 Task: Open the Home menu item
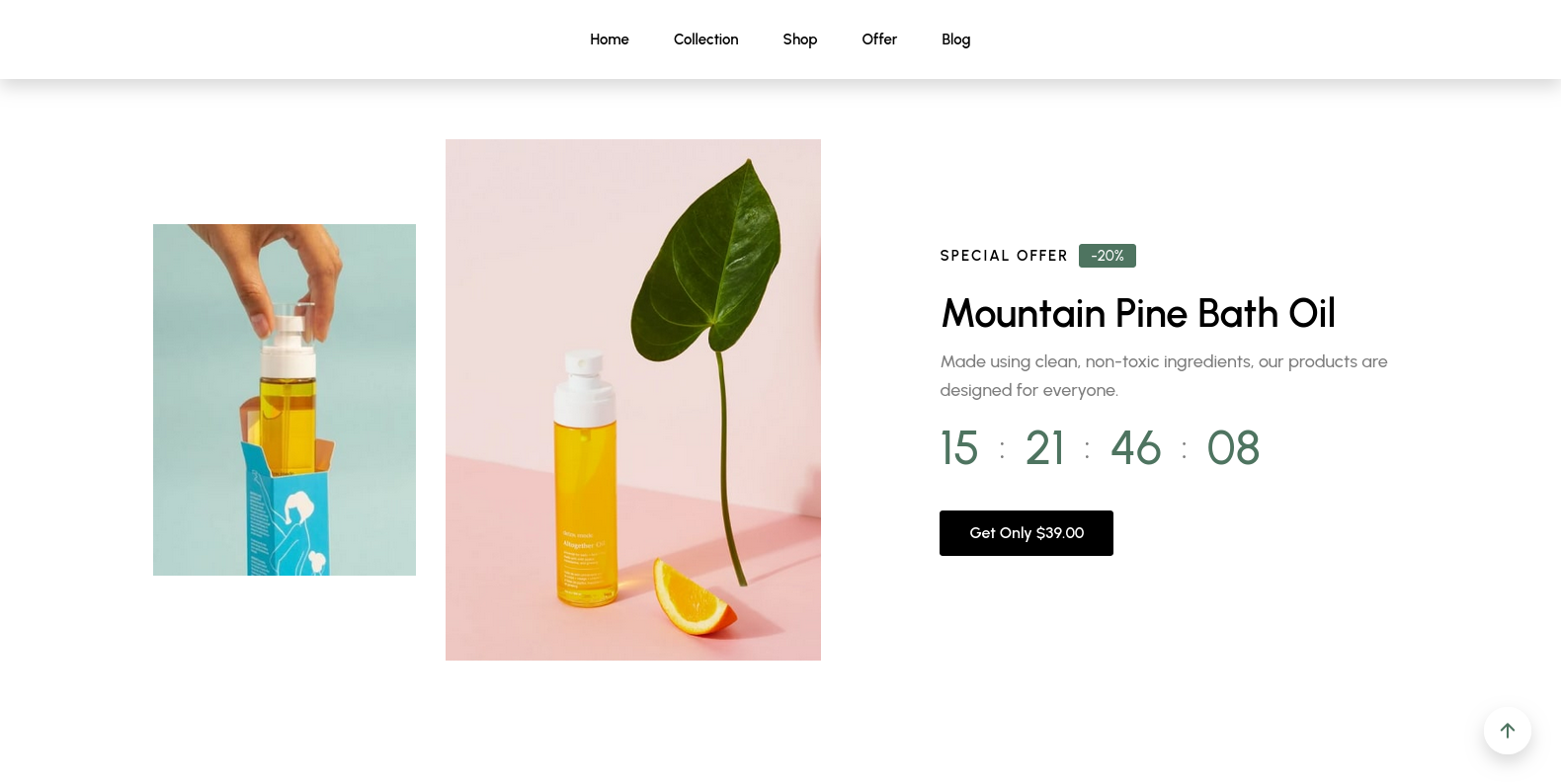(x=610, y=39)
